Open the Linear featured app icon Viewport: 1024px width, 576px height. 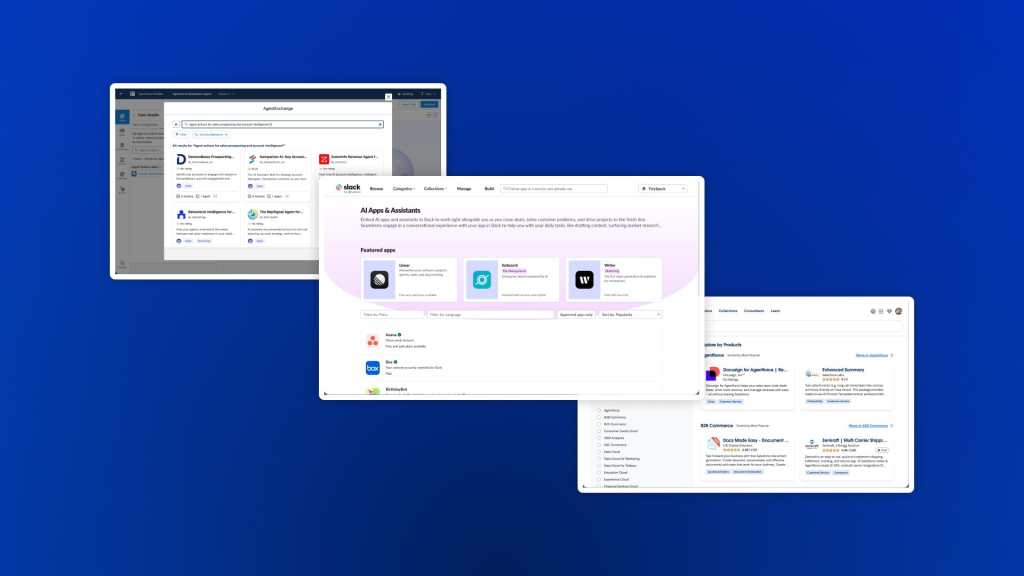(x=379, y=280)
